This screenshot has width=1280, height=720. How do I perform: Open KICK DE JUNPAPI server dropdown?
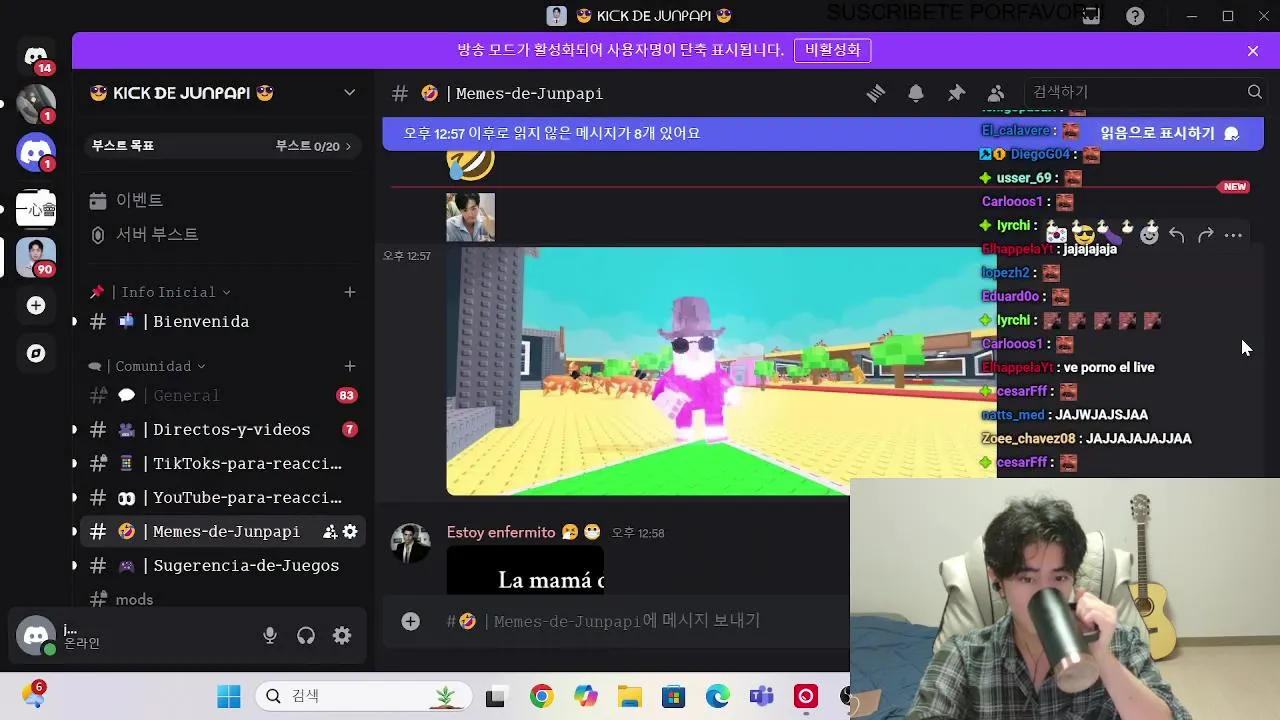(x=350, y=93)
